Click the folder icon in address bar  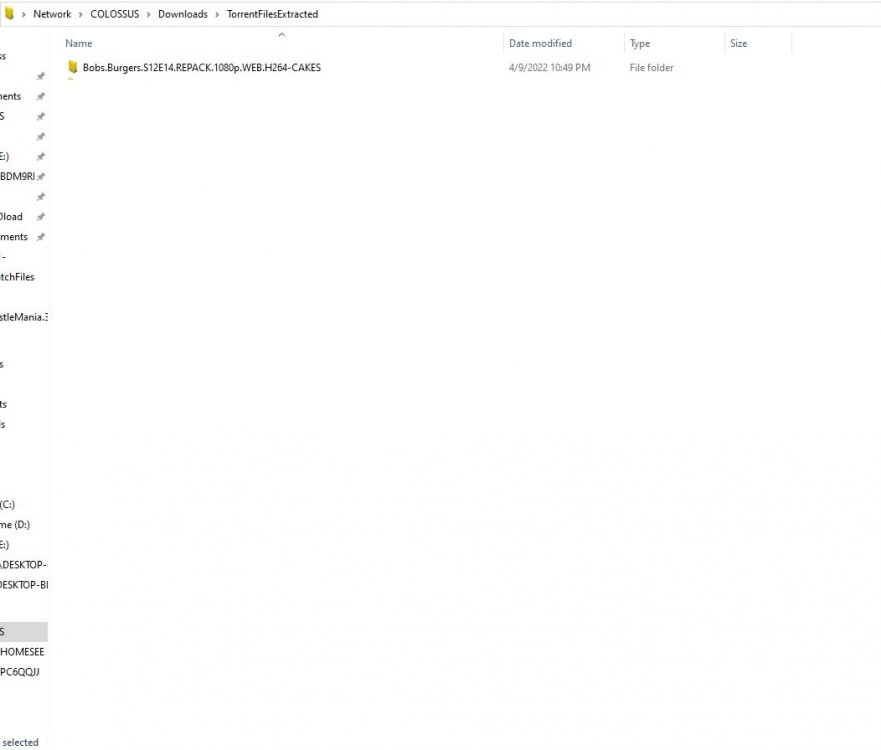pyautogui.click(x=9, y=14)
